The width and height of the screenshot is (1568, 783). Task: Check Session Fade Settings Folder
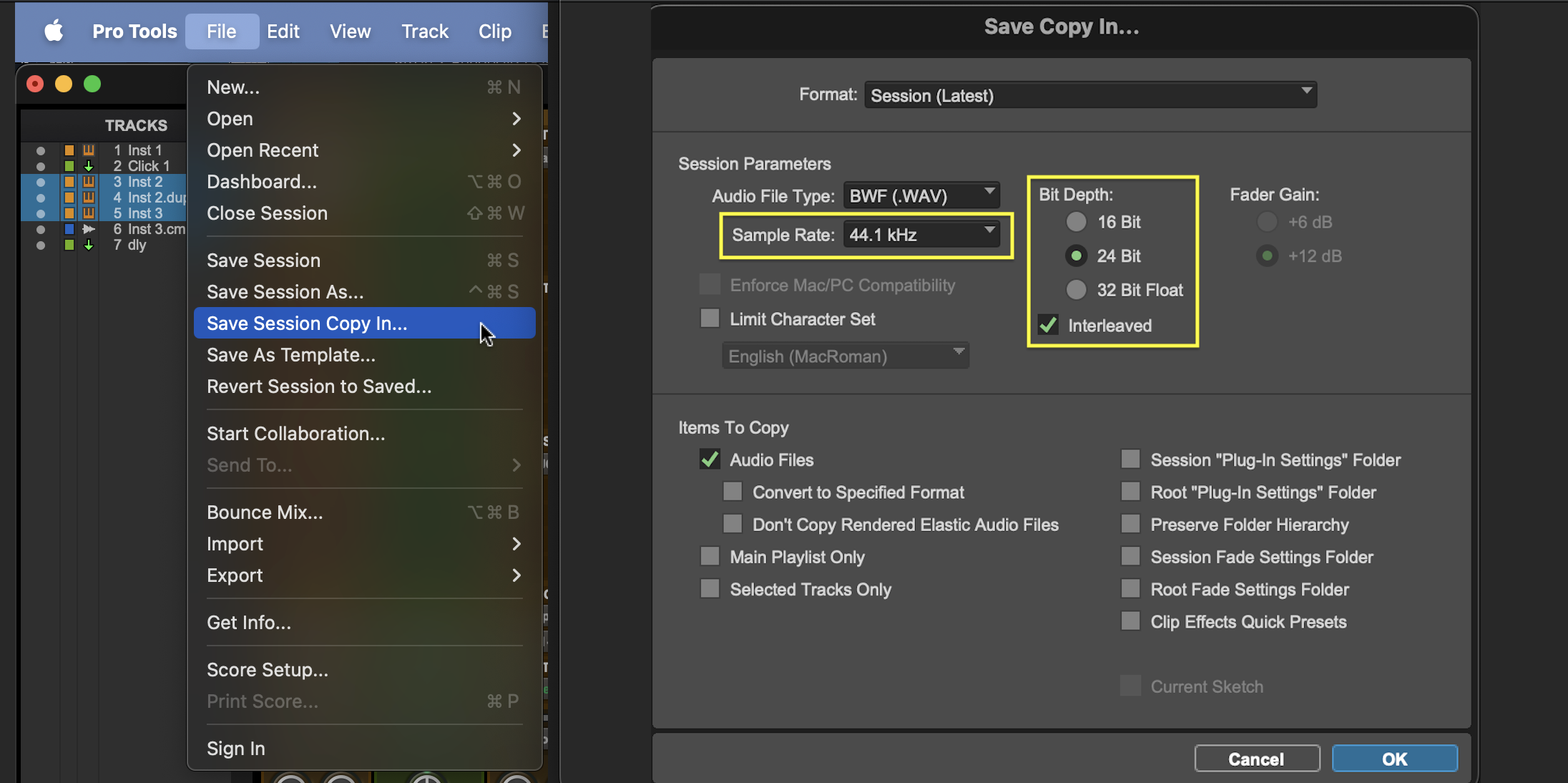click(1130, 556)
